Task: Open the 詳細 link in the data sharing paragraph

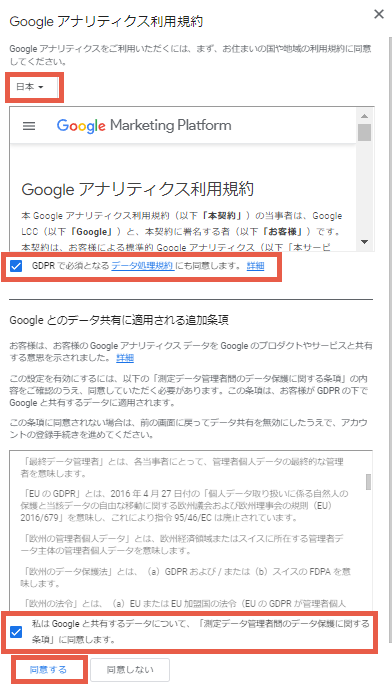Action: tap(125, 358)
